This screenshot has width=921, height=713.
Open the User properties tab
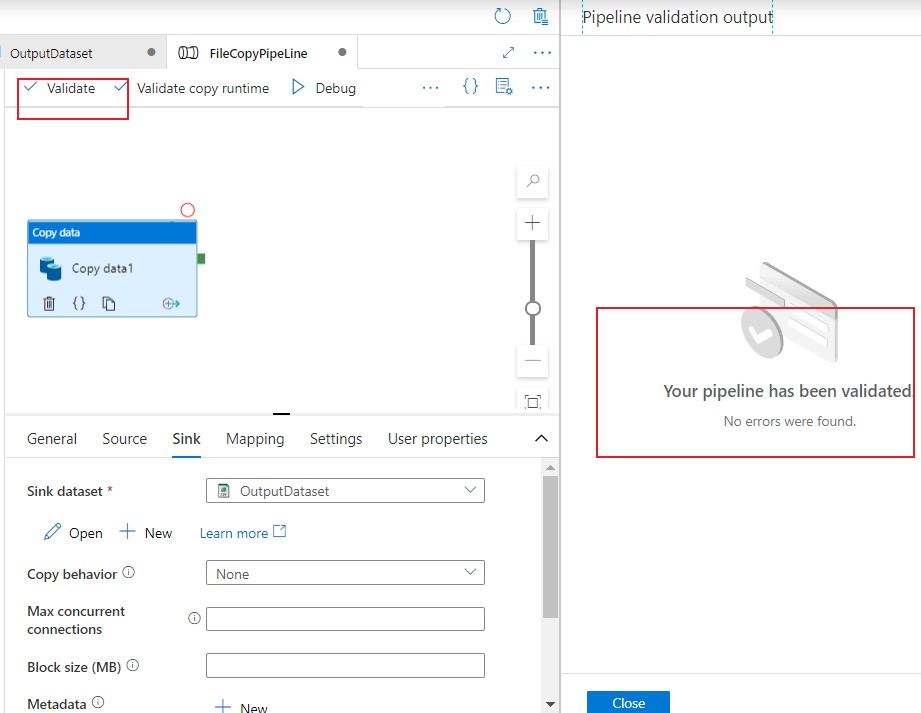pyautogui.click(x=438, y=439)
